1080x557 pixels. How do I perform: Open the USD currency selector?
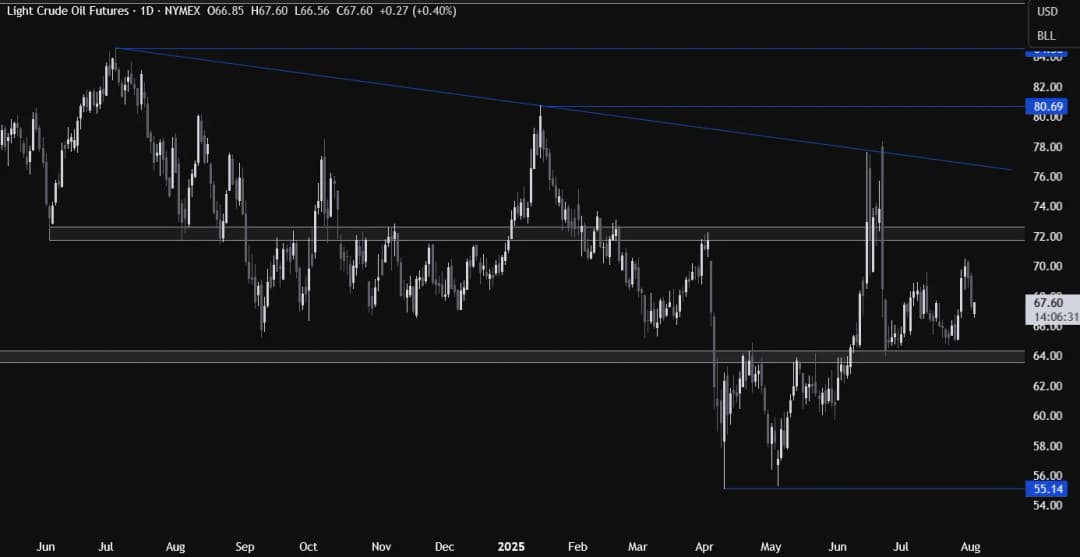1047,12
